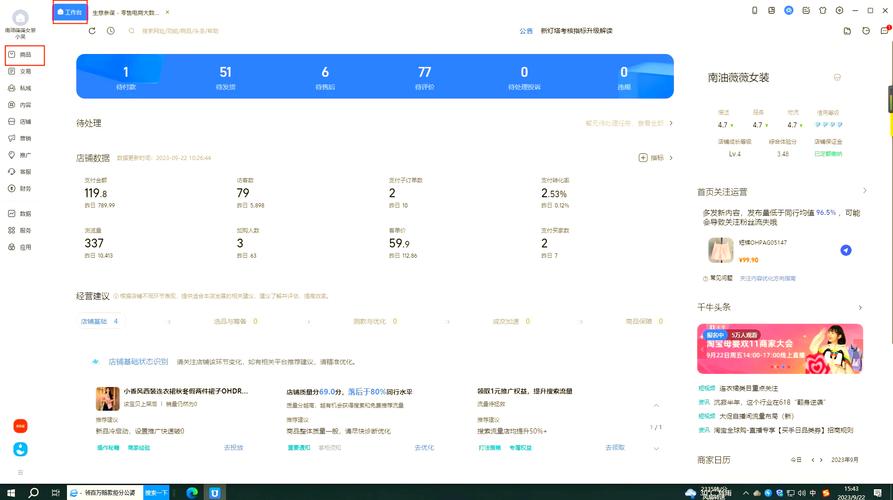Open the 77 待评价 count
893x500 pixels.
click(425, 77)
